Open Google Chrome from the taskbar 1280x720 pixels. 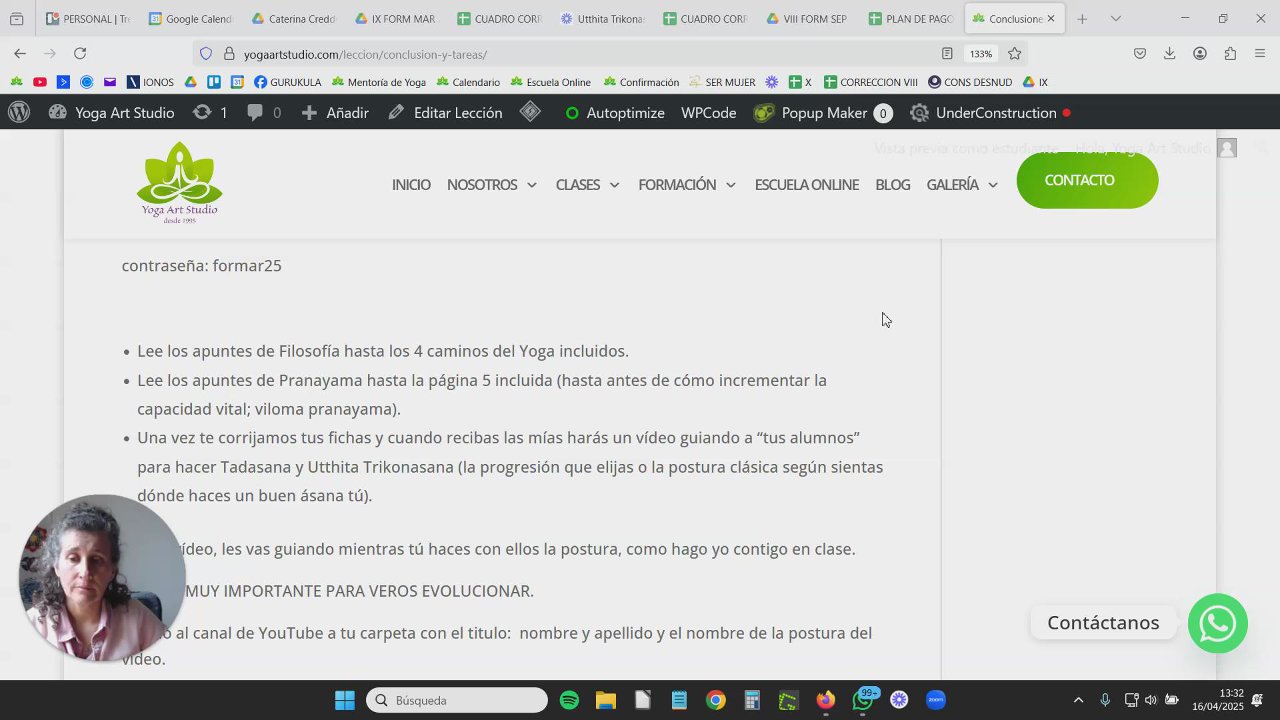coord(715,700)
